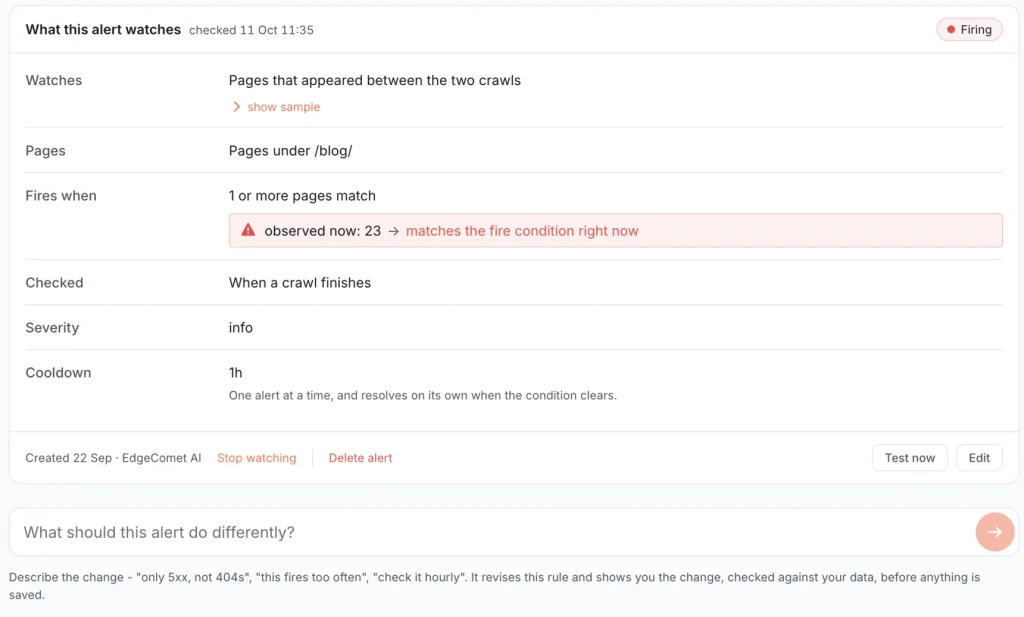Open the show sample link
The image size is (1024, 617).
[283, 106]
